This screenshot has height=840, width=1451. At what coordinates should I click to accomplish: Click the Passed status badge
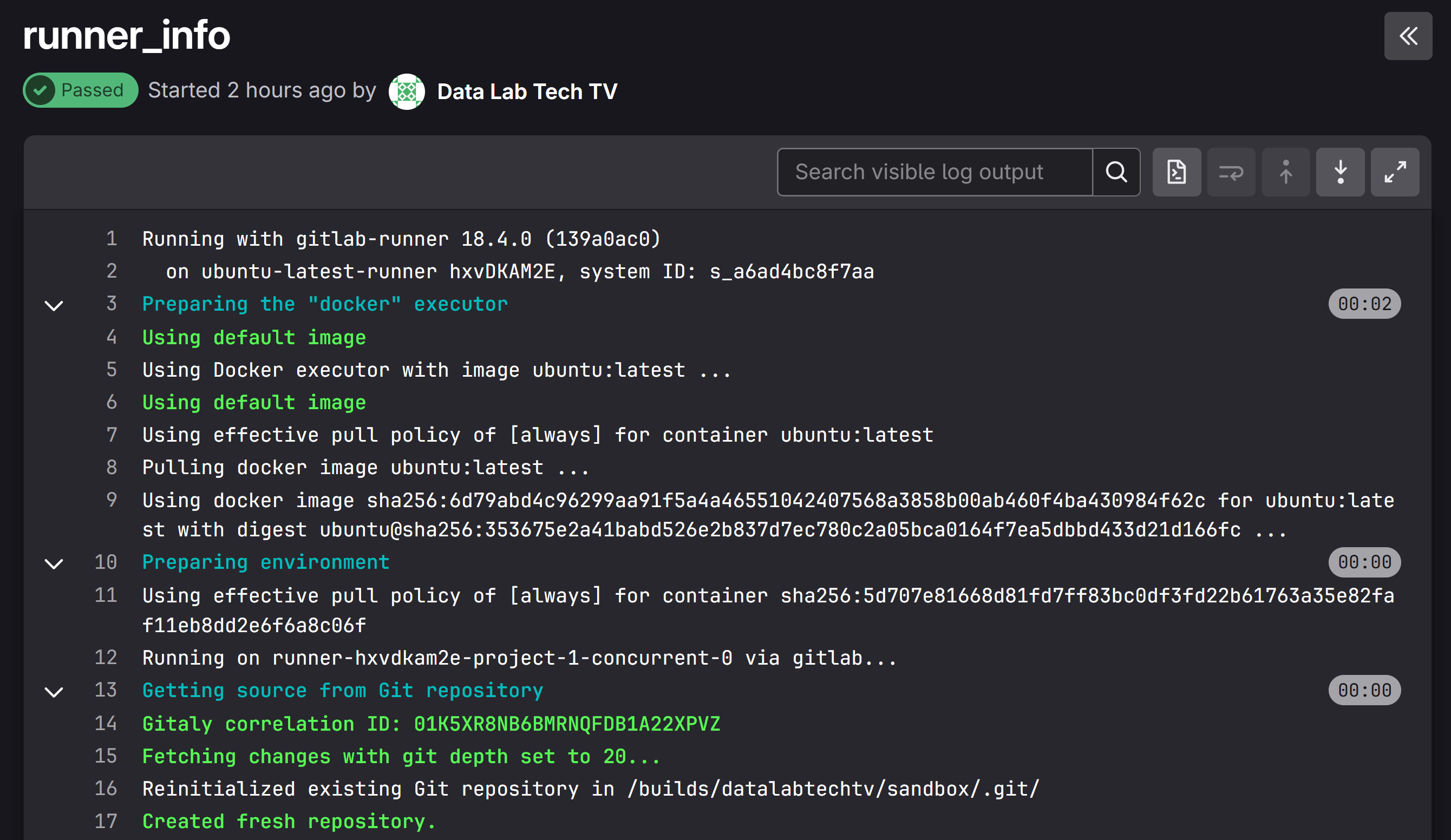tap(81, 90)
